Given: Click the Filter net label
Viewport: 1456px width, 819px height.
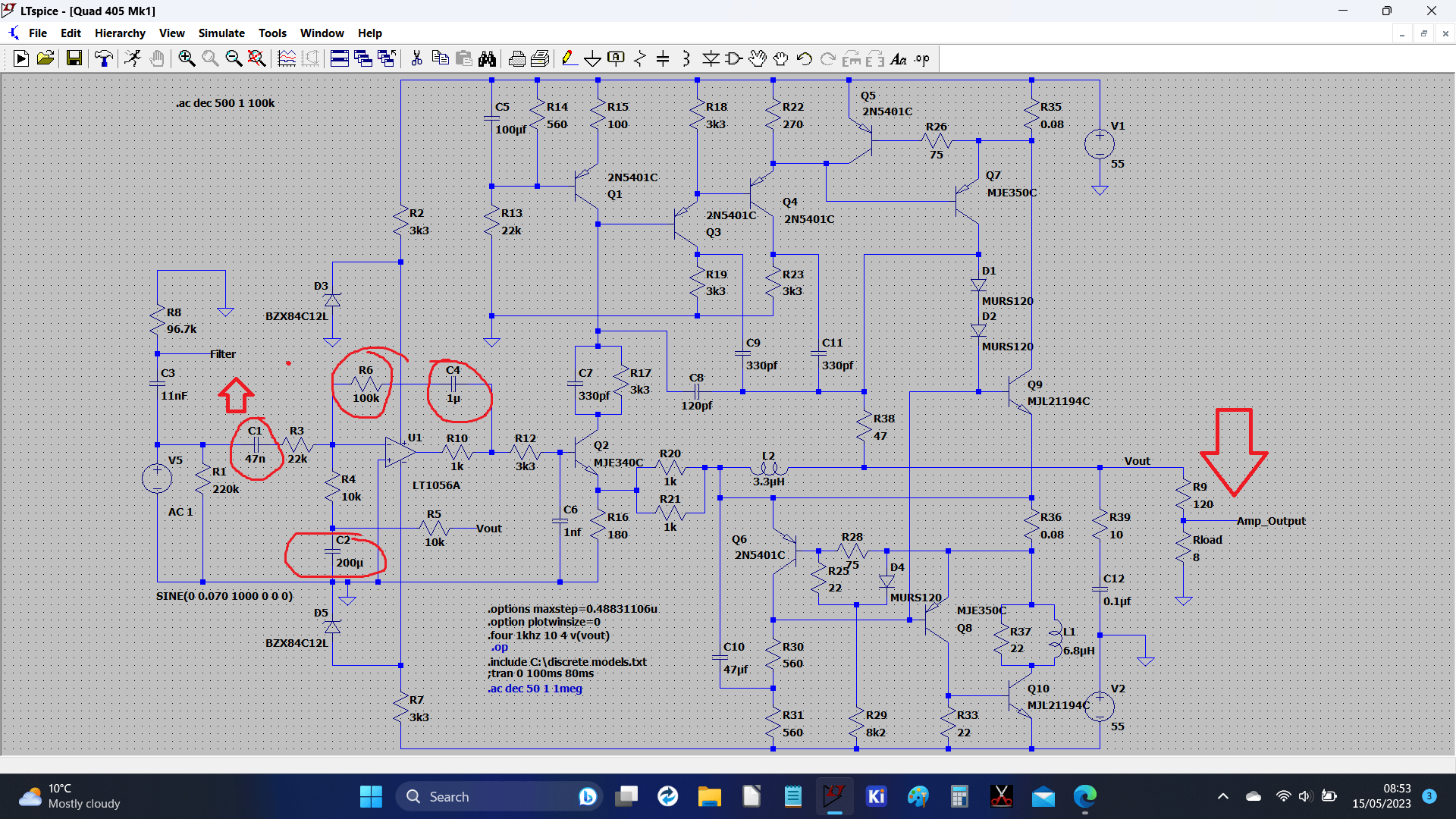Looking at the screenshot, I should click(x=223, y=354).
